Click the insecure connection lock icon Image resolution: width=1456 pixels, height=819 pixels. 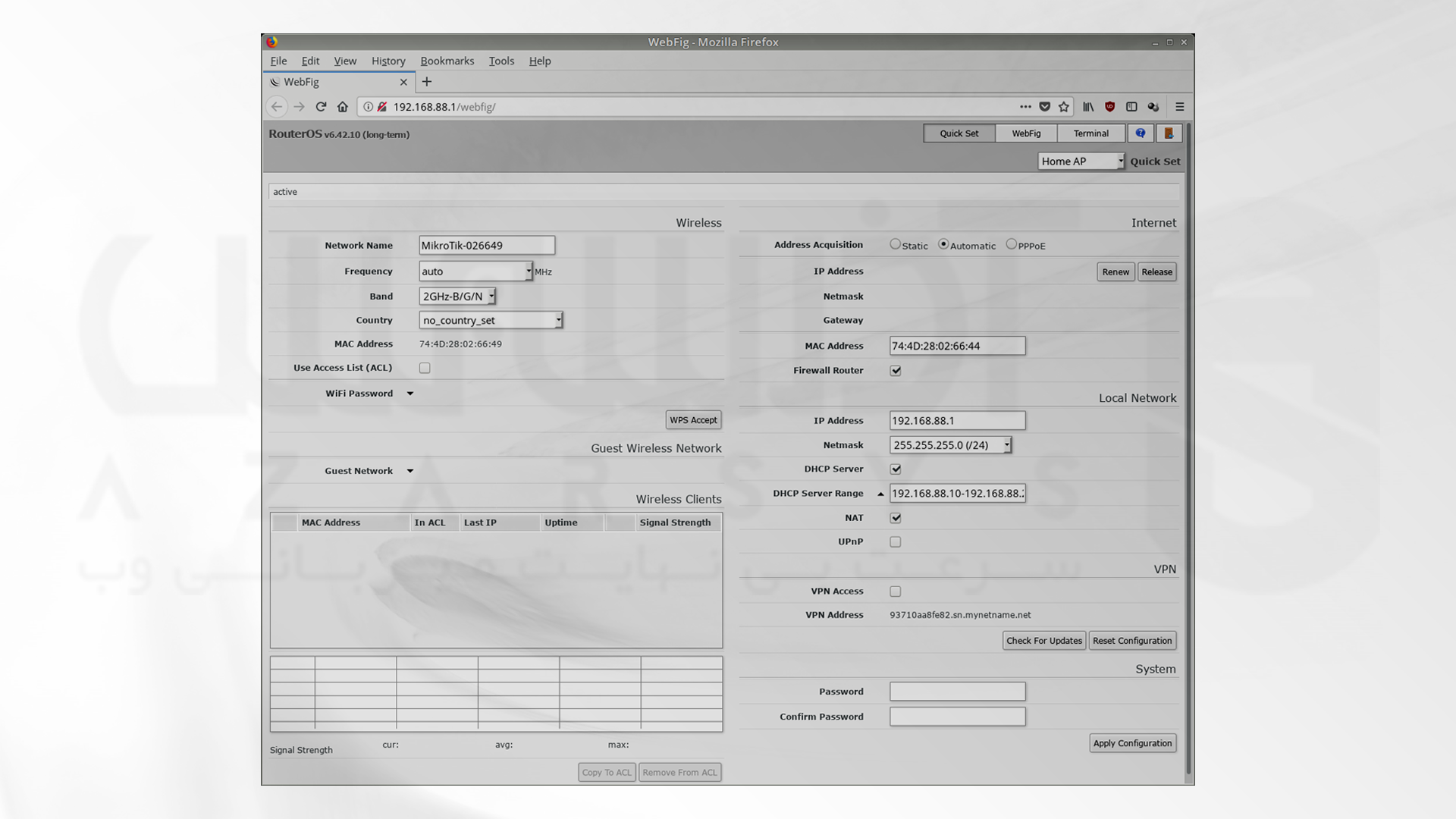(x=382, y=107)
